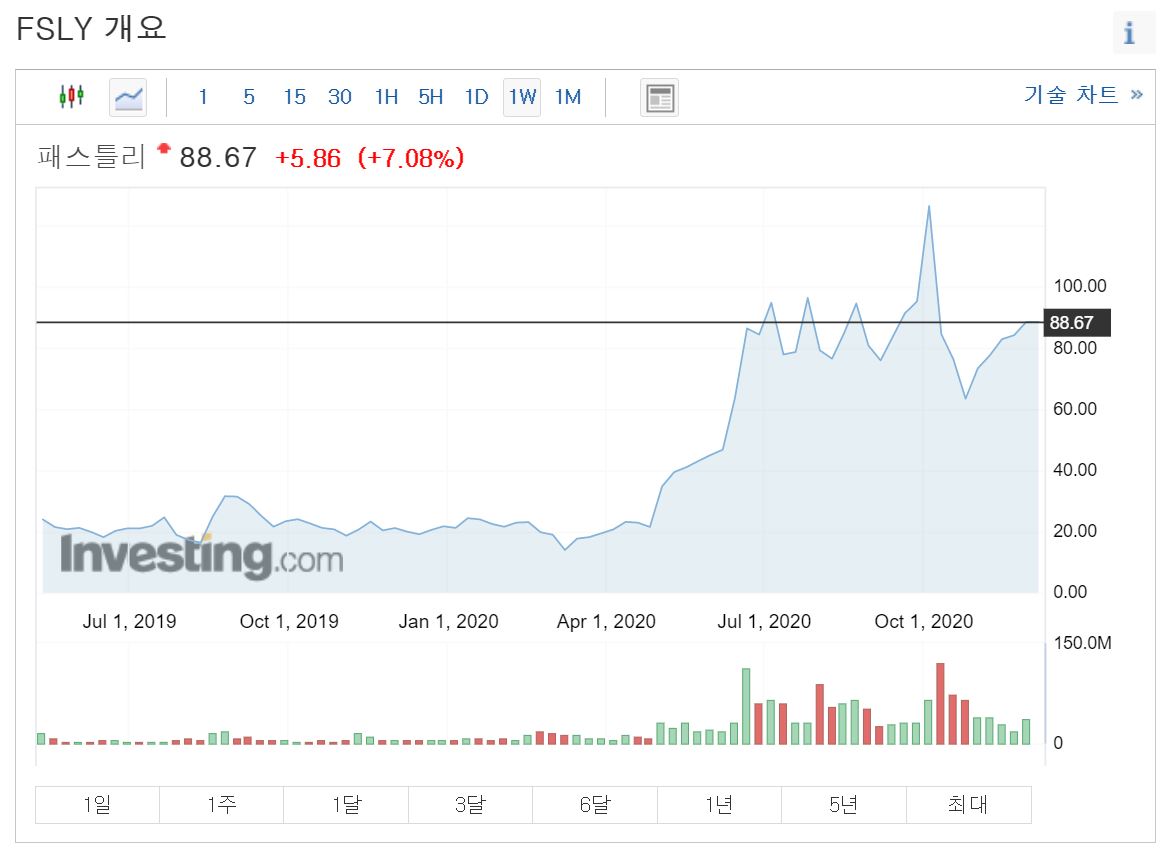Show the 1달 time range
This screenshot has width=1172, height=855.
click(346, 805)
